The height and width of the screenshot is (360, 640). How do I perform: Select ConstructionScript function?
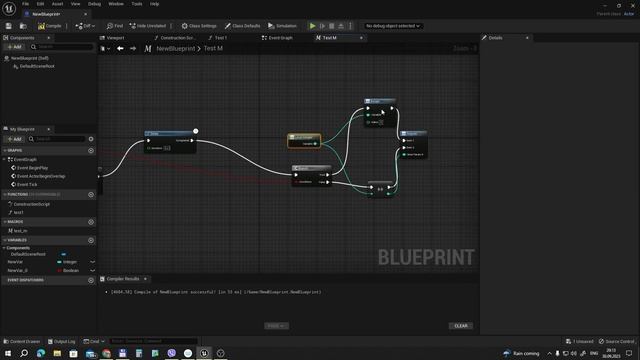[29, 204]
